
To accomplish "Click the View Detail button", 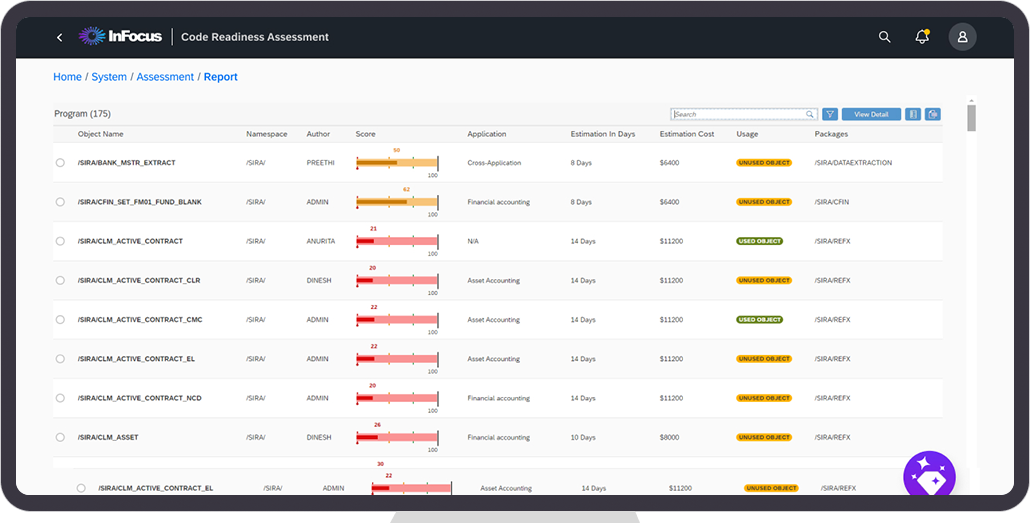I will tap(871, 114).
